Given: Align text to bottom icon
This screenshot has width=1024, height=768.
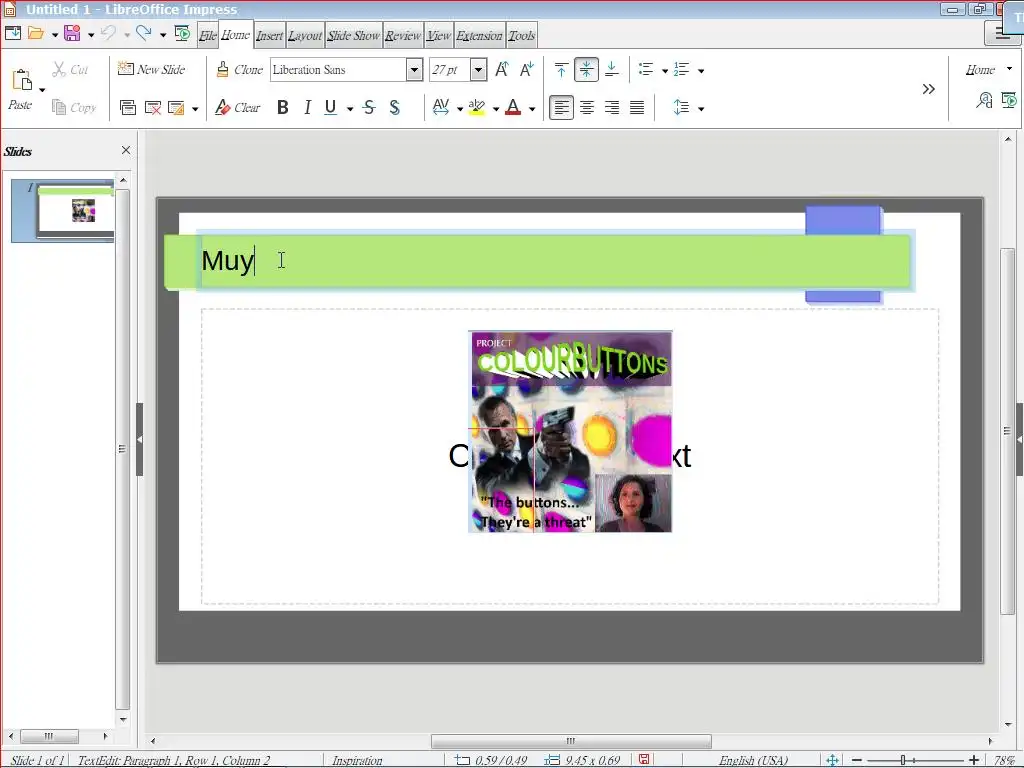Looking at the screenshot, I should (612, 69).
